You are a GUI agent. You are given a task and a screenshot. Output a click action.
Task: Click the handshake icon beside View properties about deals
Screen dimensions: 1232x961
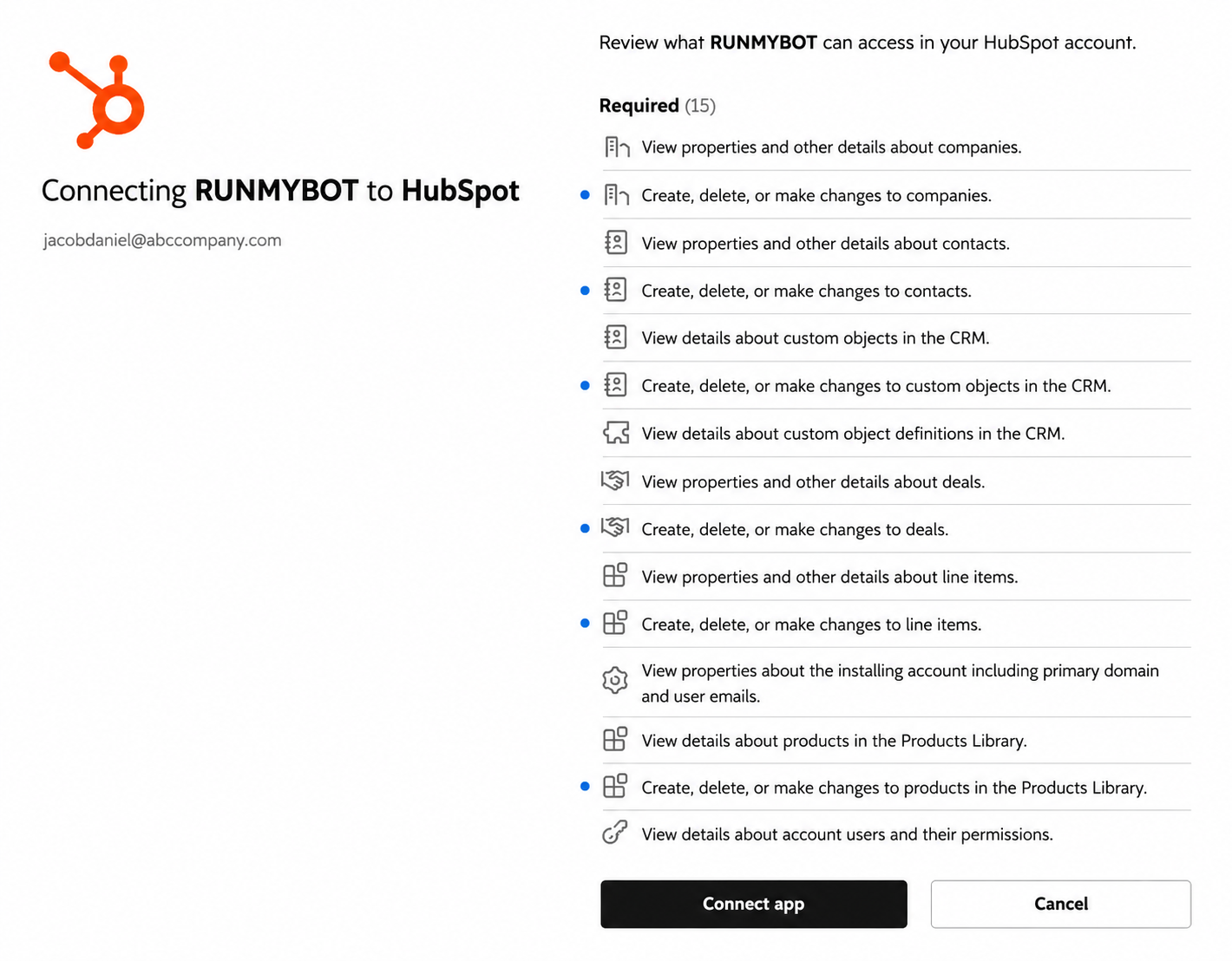[615, 480]
